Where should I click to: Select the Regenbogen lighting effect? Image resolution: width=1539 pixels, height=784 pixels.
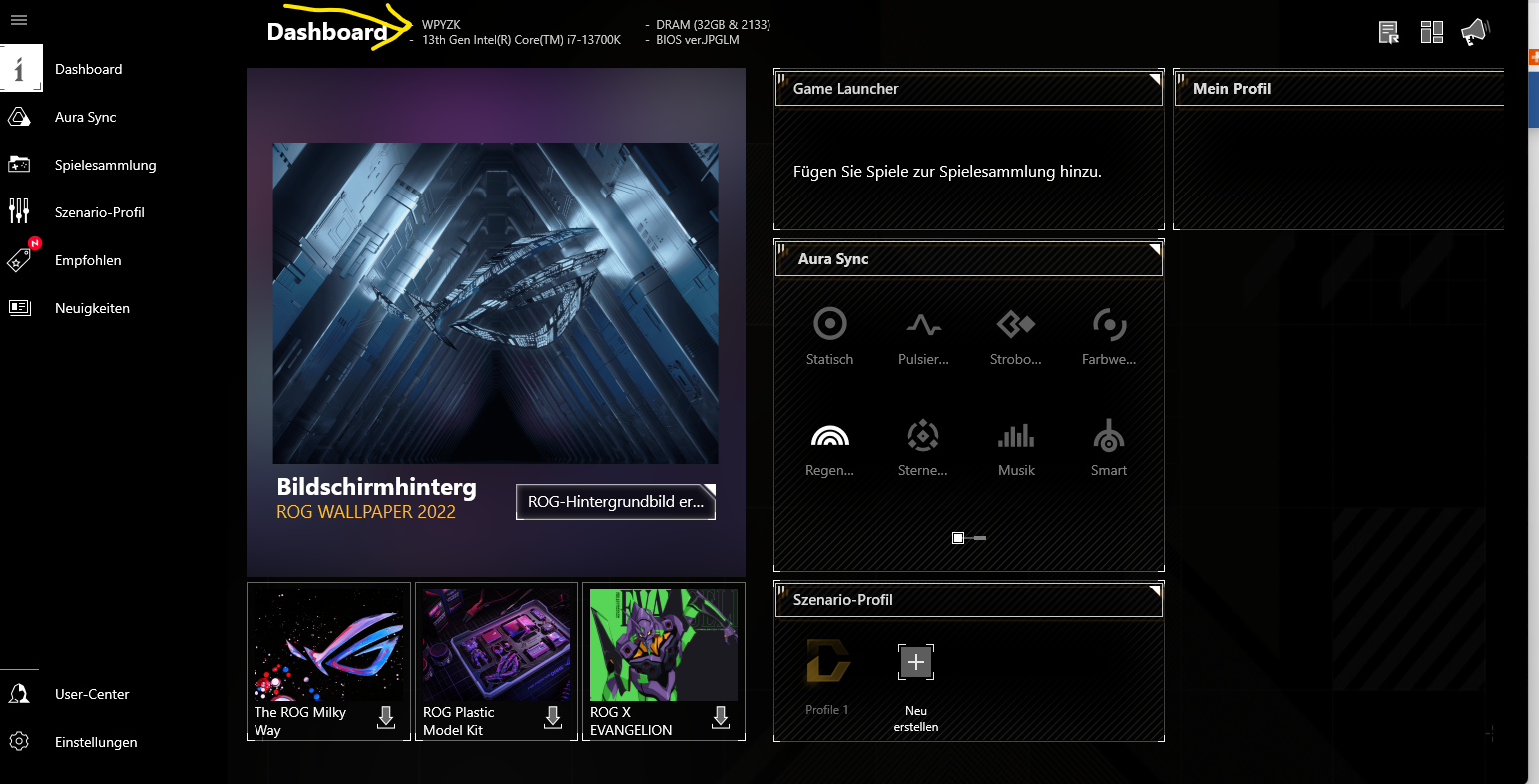click(830, 448)
